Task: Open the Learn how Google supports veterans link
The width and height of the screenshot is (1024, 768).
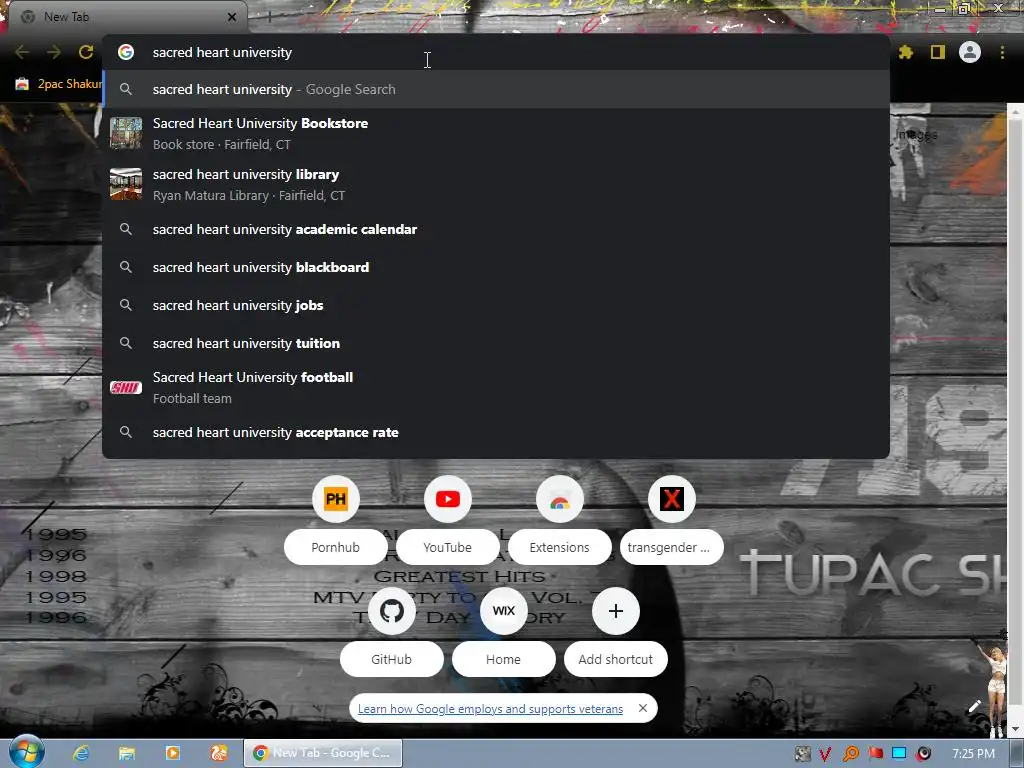Action: 490,709
